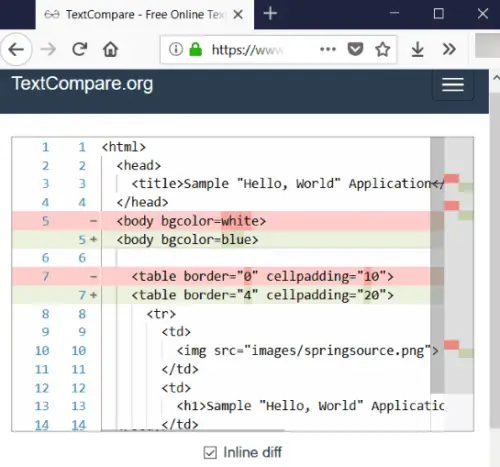The image size is (500, 467).
Task: Open the browser home page icon
Action: coord(110,49)
